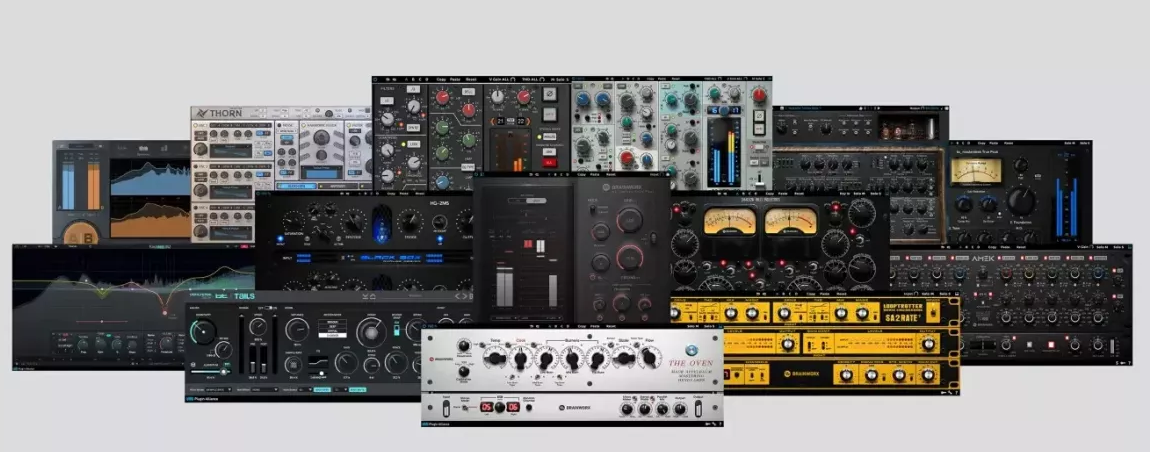This screenshot has width=1150, height=452.
Task: Click the SA2RATE label on the Looptrotter unit
Action: coord(903,318)
